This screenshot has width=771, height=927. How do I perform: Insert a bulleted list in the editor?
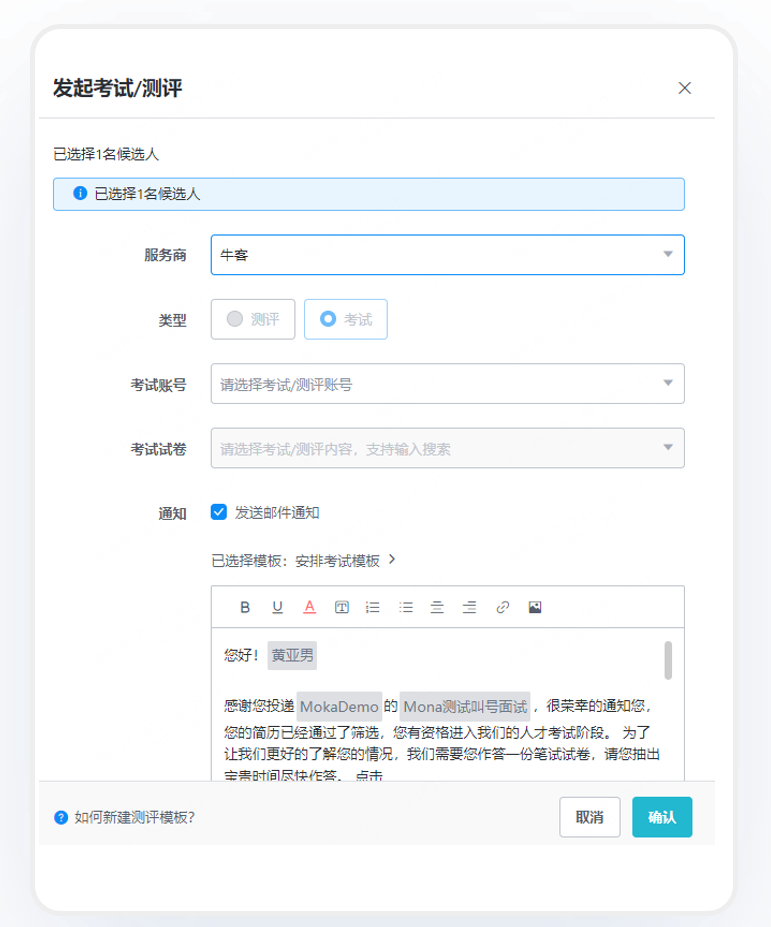click(406, 607)
